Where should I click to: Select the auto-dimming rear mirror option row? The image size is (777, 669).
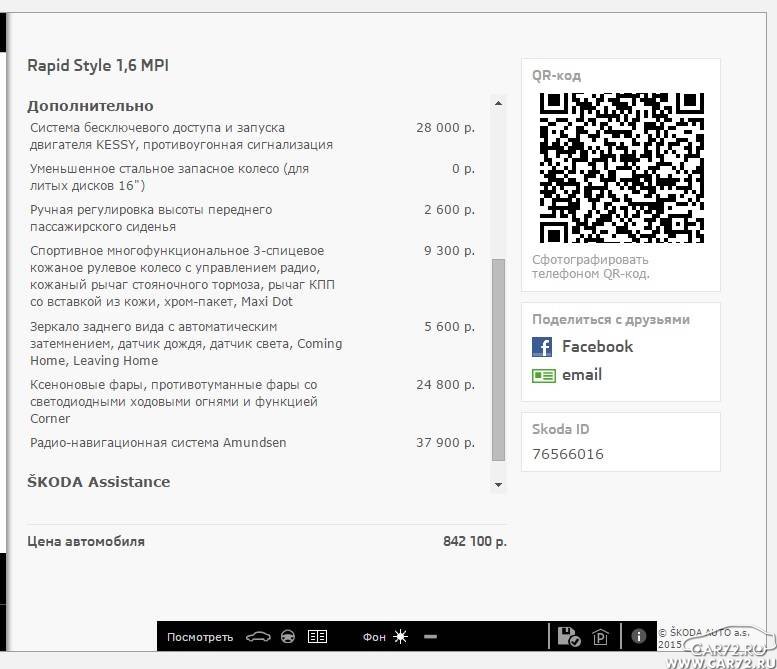point(252,343)
